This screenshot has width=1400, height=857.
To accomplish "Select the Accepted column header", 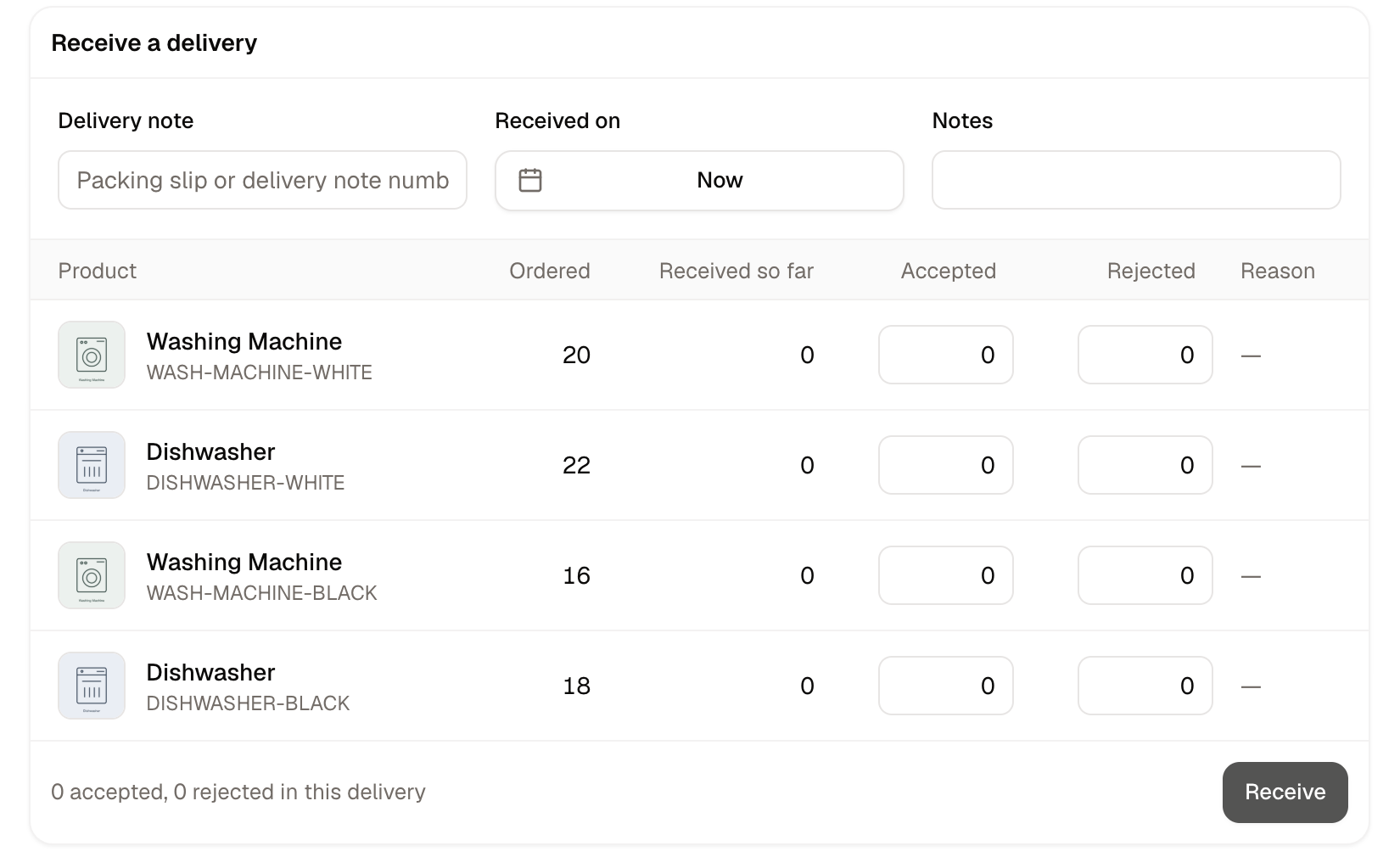I will pos(949,271).
